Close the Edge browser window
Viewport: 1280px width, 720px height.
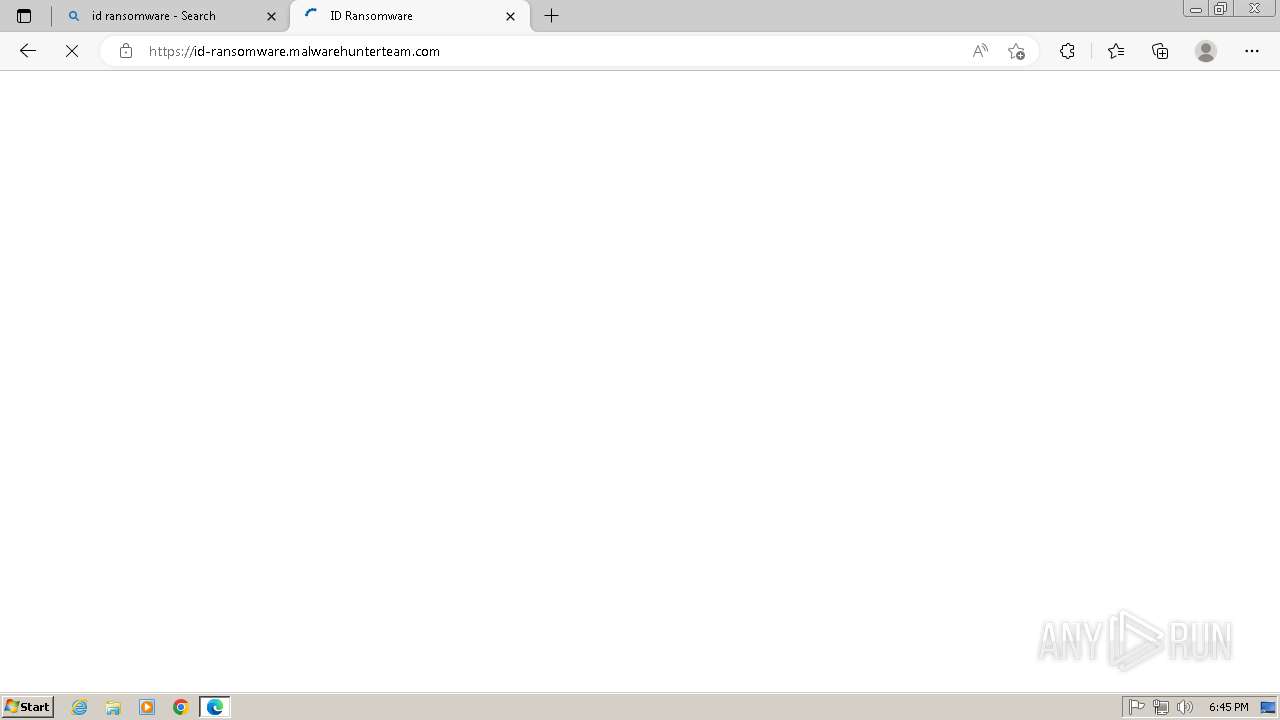[x=1254, y=9]
